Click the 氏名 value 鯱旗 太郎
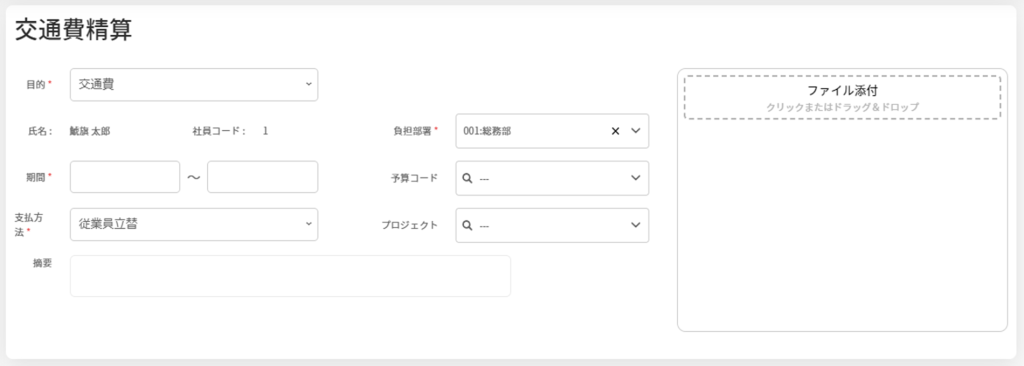The height and width of the screenshot is (366, 1024). (90, 131)
